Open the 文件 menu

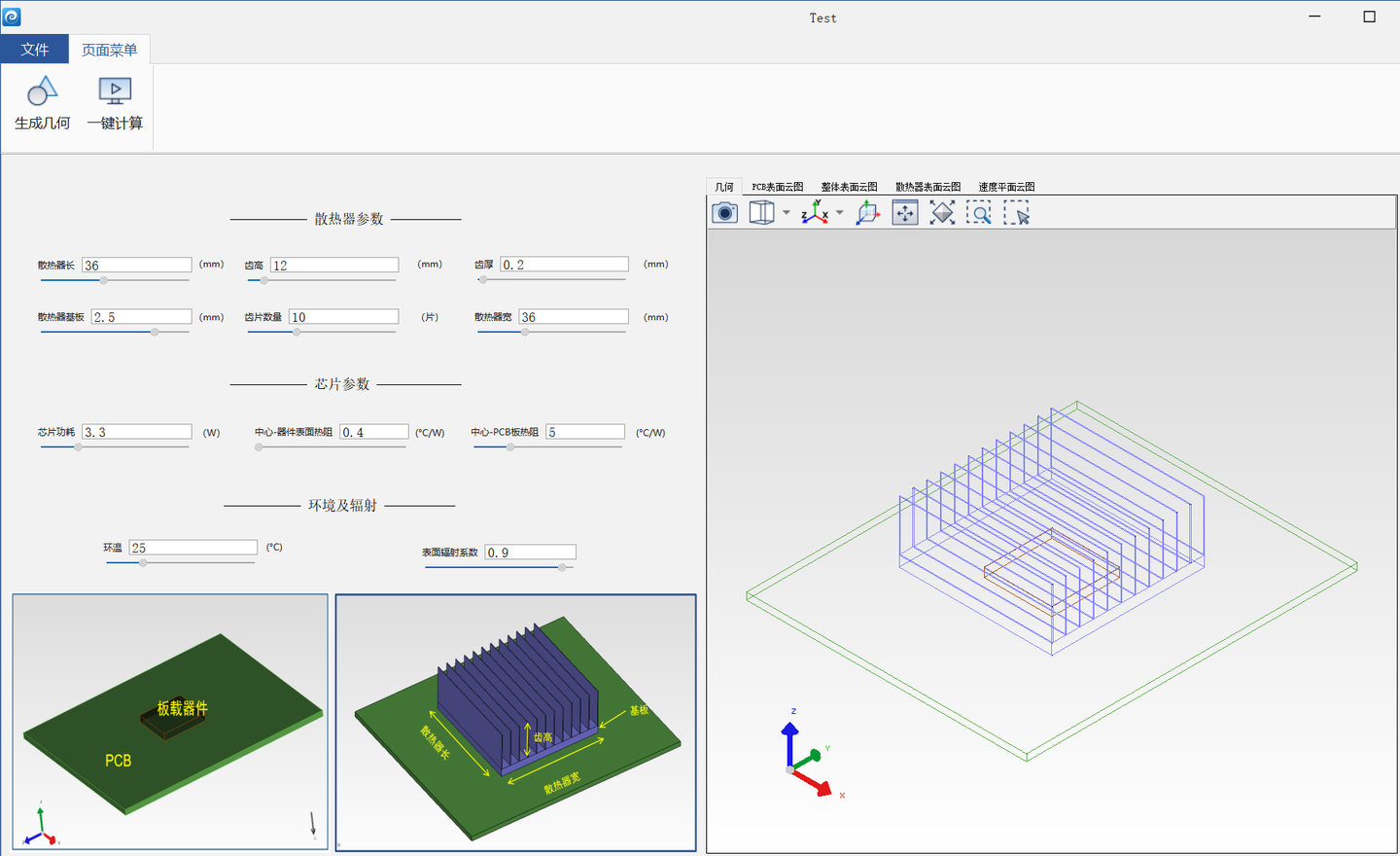35,50
